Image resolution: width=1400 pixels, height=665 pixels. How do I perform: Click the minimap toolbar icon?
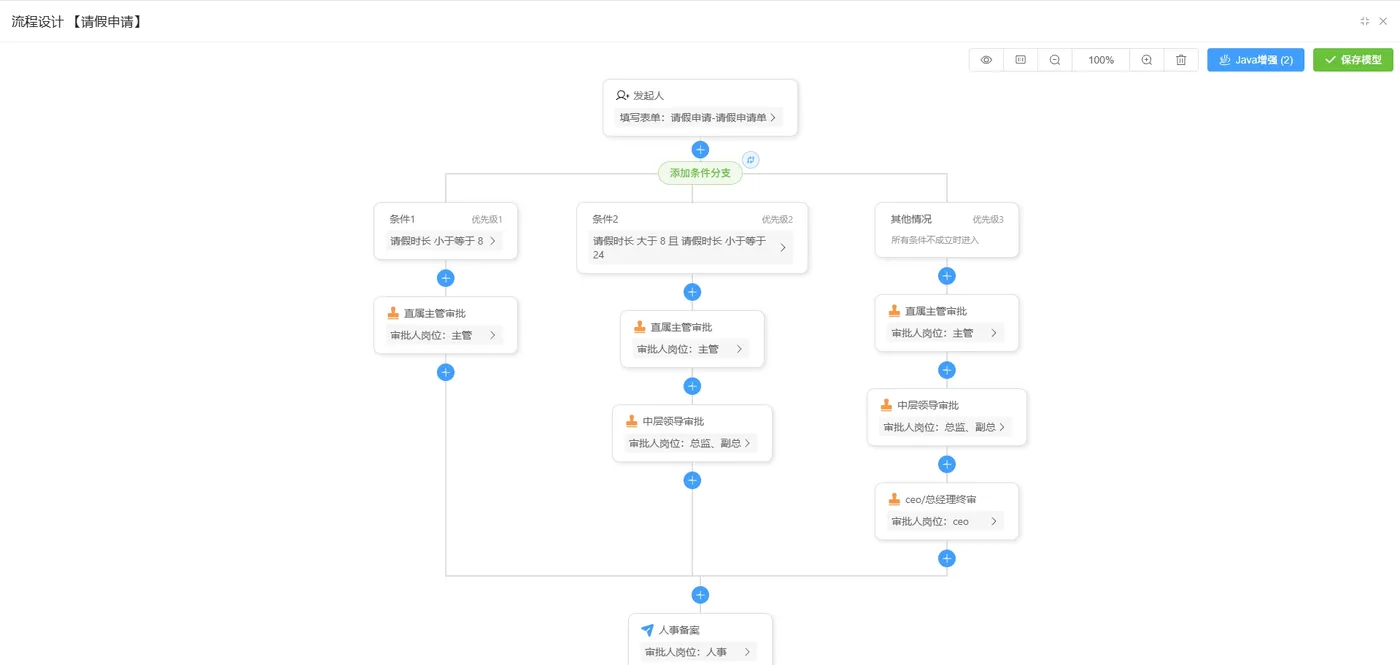[1020, 60]
